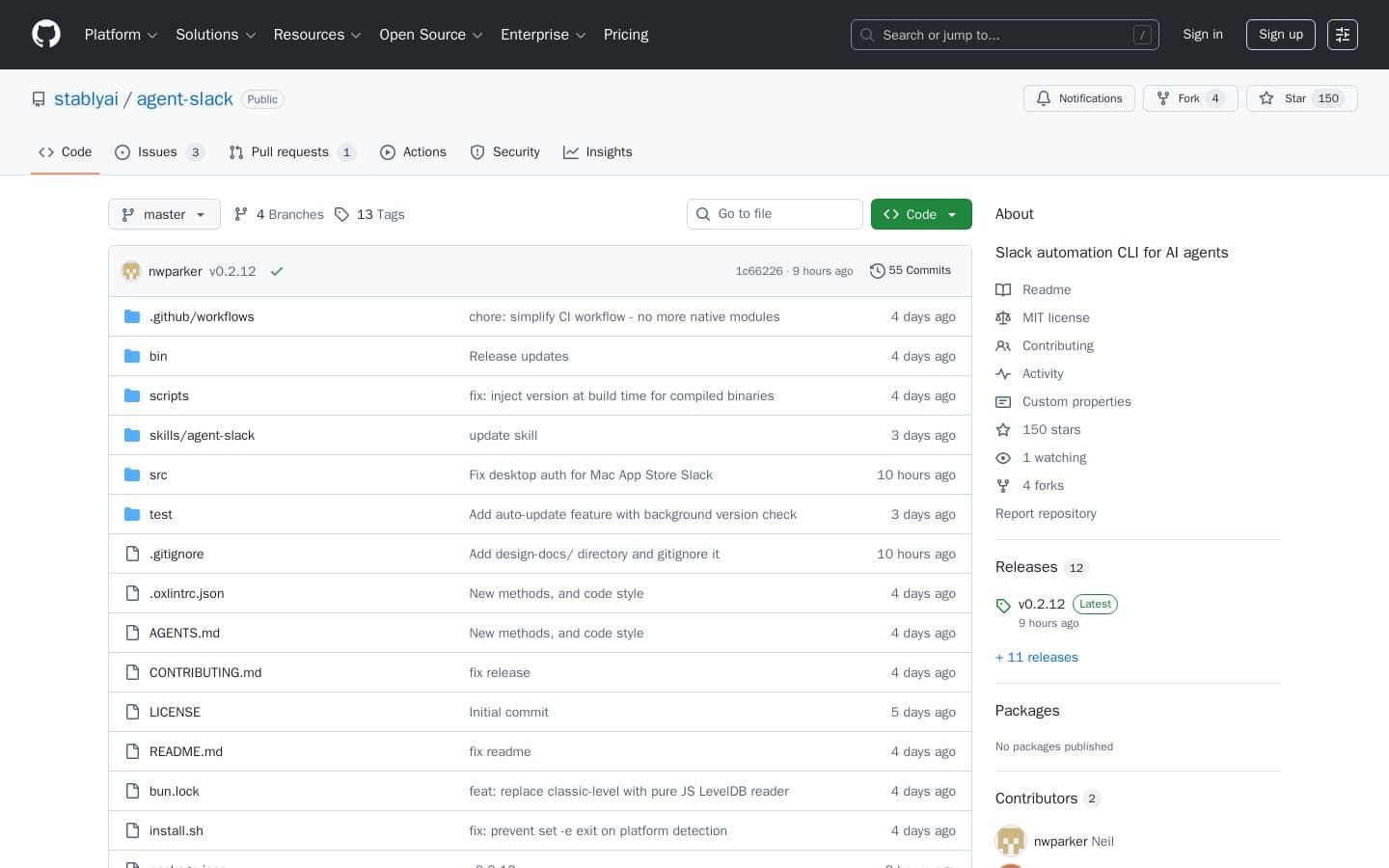Open the green Code dropdown
Screen dimensions: 1389x868
[920, 214]
